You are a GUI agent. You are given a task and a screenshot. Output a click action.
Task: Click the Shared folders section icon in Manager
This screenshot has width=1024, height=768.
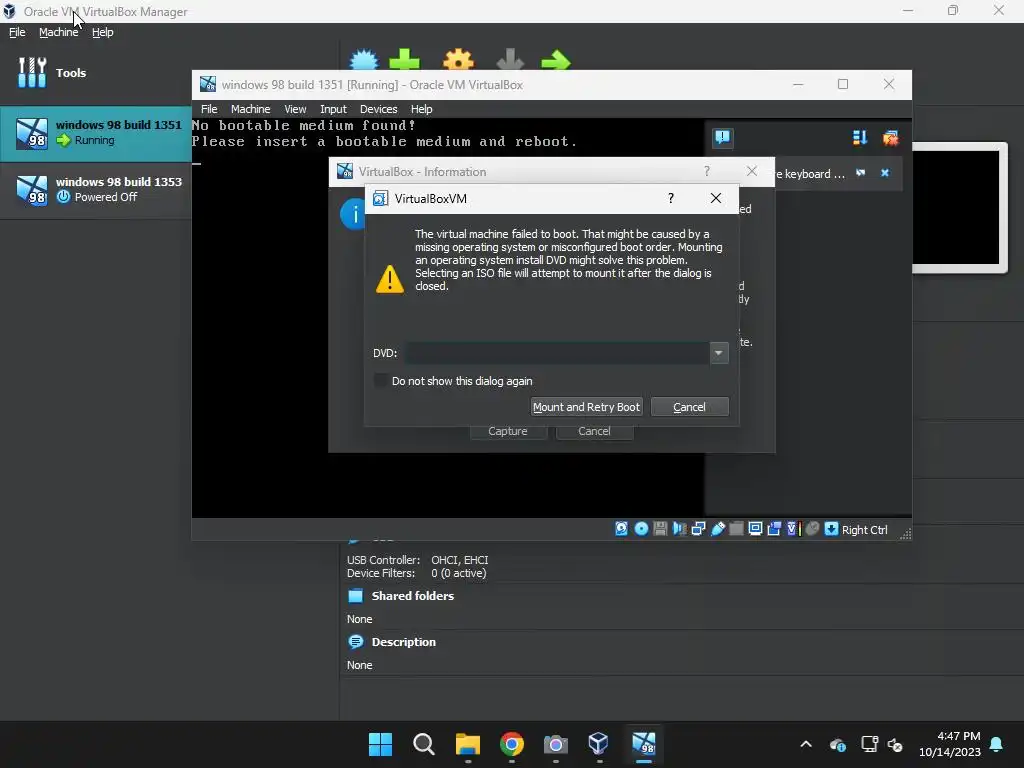(355, 596)
